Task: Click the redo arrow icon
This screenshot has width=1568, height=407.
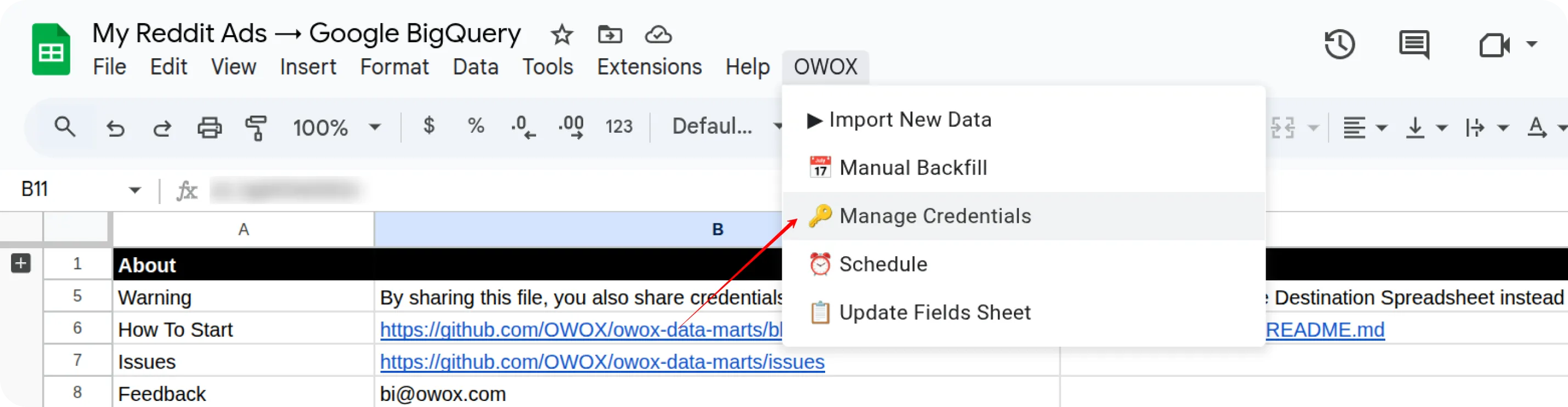Action: coord(162,128)
